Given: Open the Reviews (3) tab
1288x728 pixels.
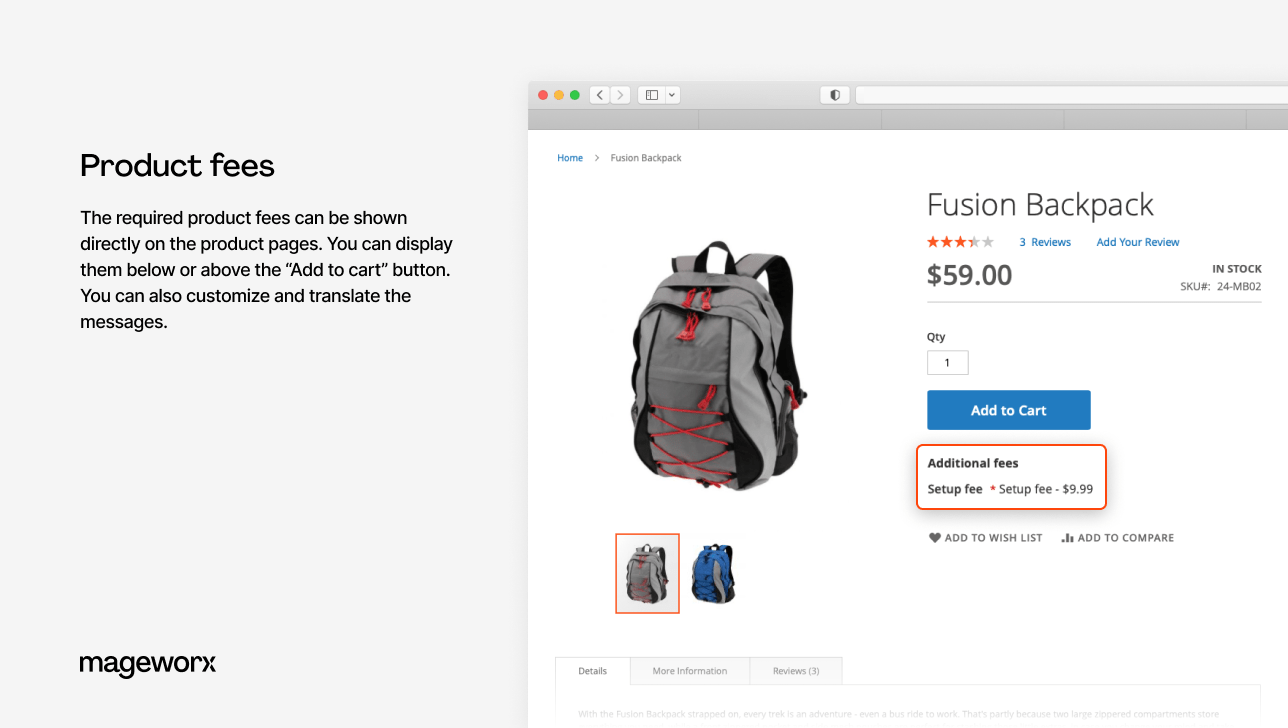Looking at the screenshot, I should 795,670.
